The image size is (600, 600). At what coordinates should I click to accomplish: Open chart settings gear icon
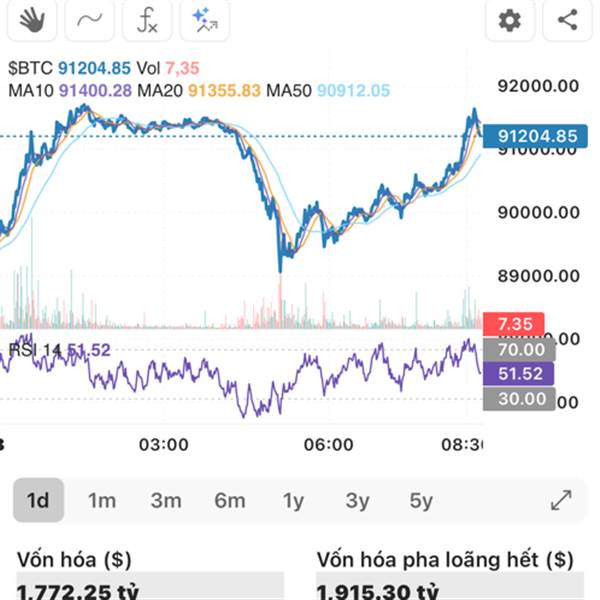coord(510,19)
